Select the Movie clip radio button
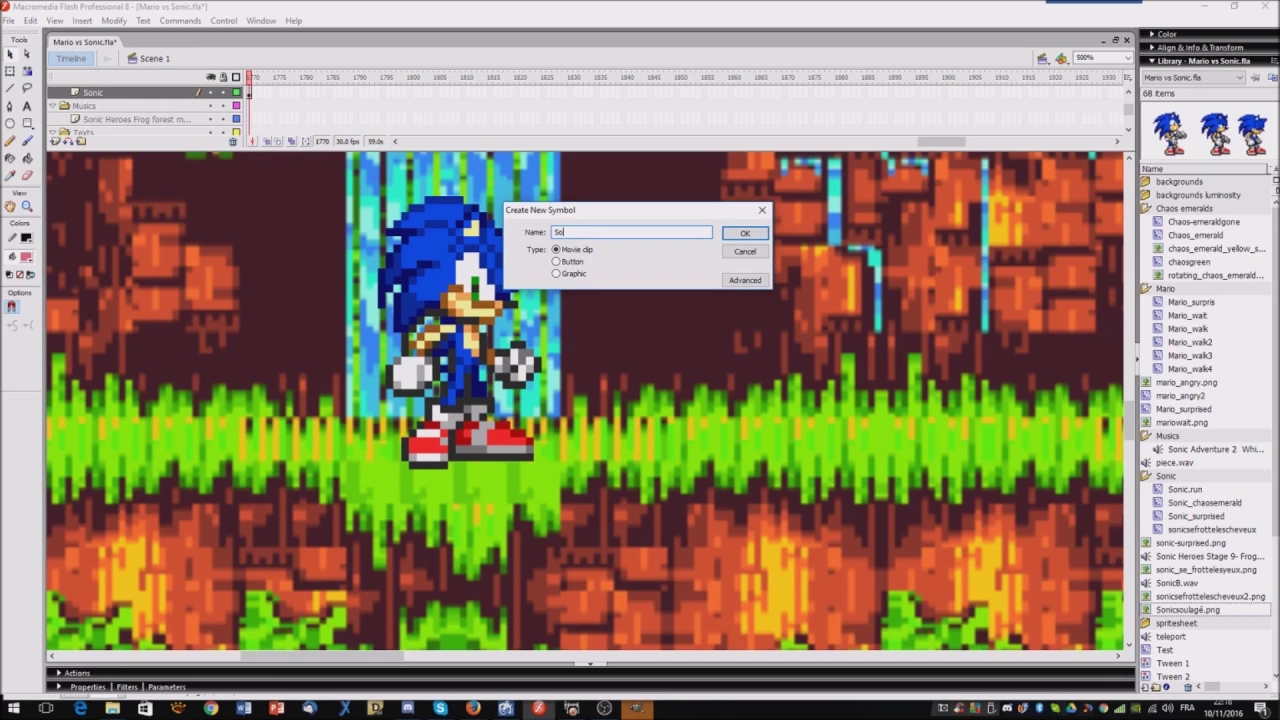 coord(556,249)
